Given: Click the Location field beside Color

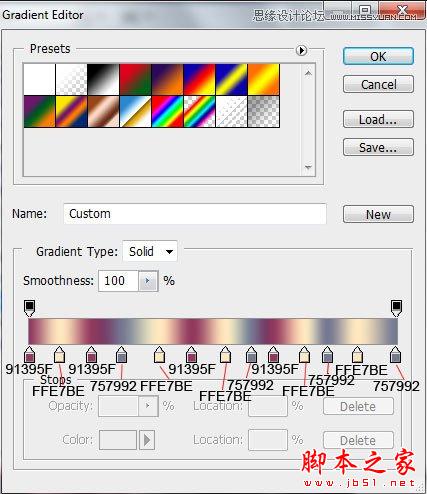Looking at the screenshot, I should point(268,440).
